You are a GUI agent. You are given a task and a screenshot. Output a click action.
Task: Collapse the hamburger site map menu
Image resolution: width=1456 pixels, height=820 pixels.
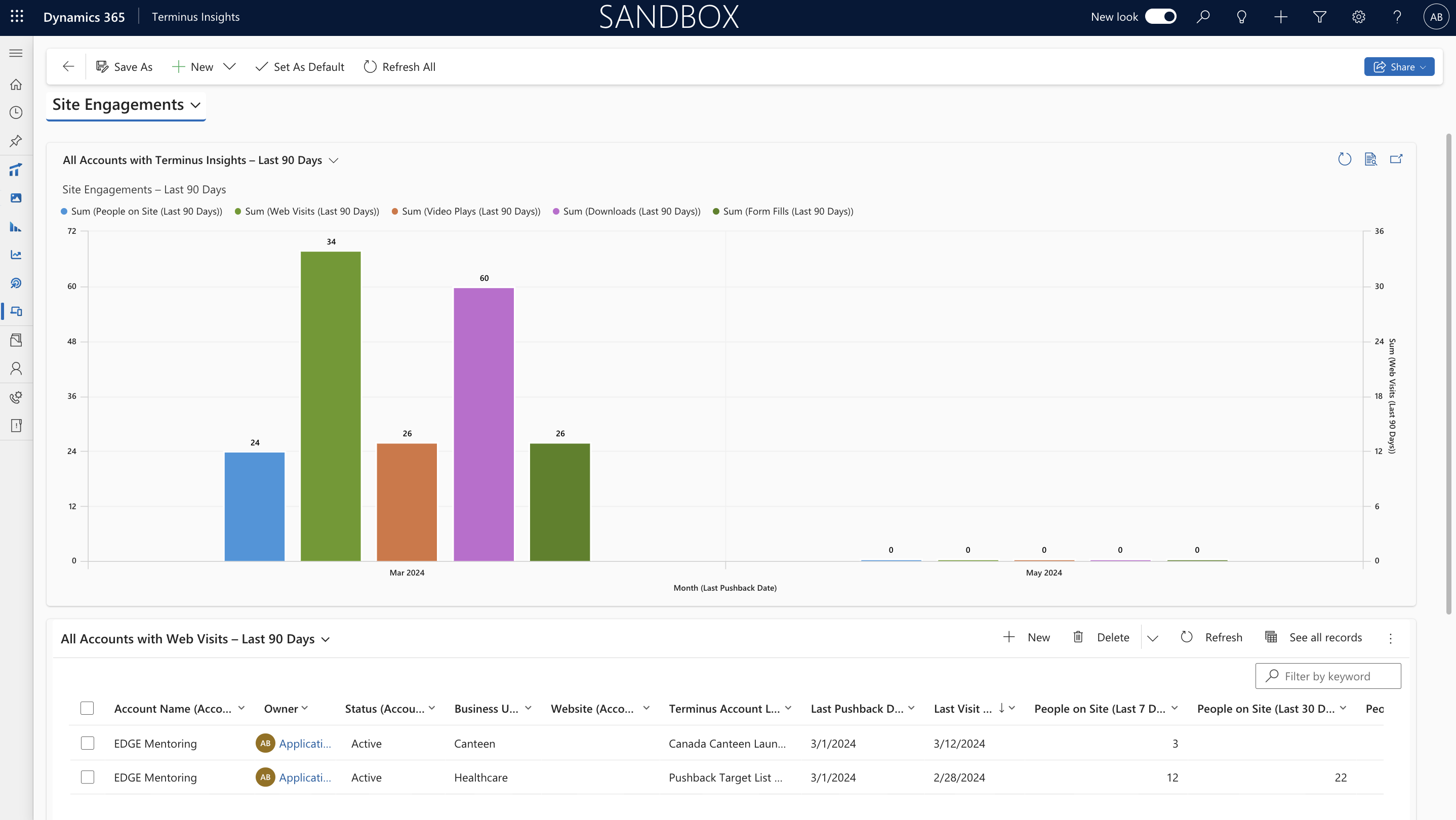click(x=16, y=53)
